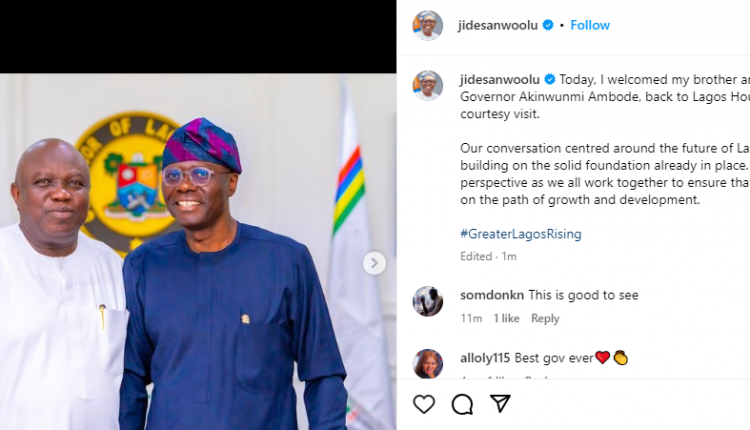Click verified badge beside header username
Viewport: 750px width, 430px height.
(548, 25)
